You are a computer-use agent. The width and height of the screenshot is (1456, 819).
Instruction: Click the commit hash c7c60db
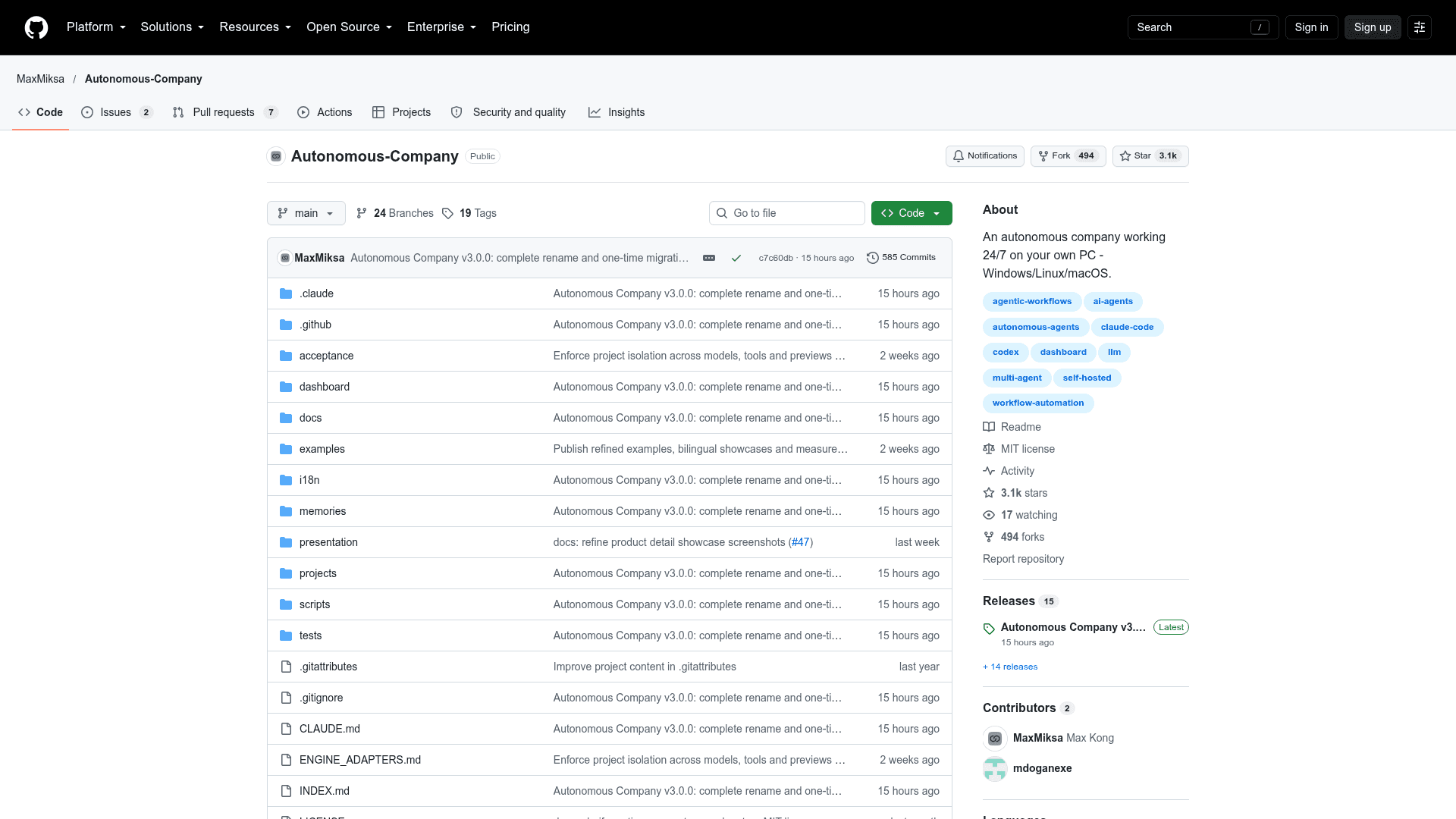(776, 258)
